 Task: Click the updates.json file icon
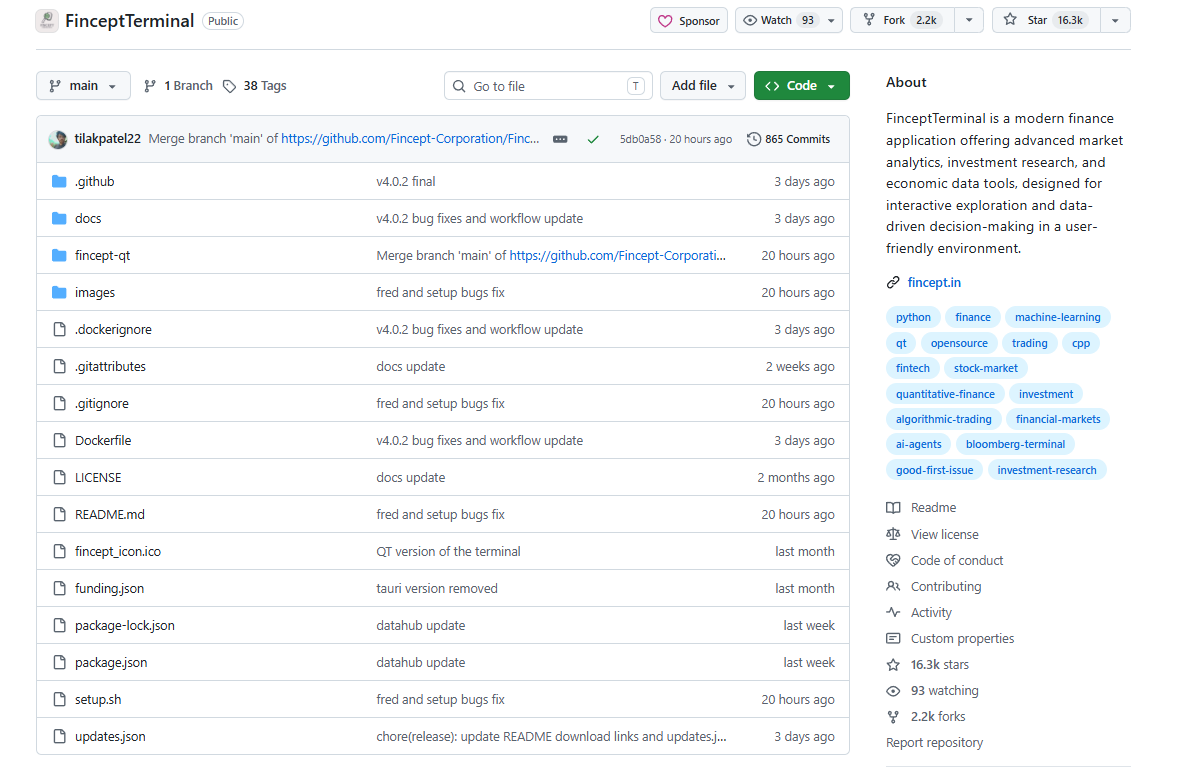point(59,736)
